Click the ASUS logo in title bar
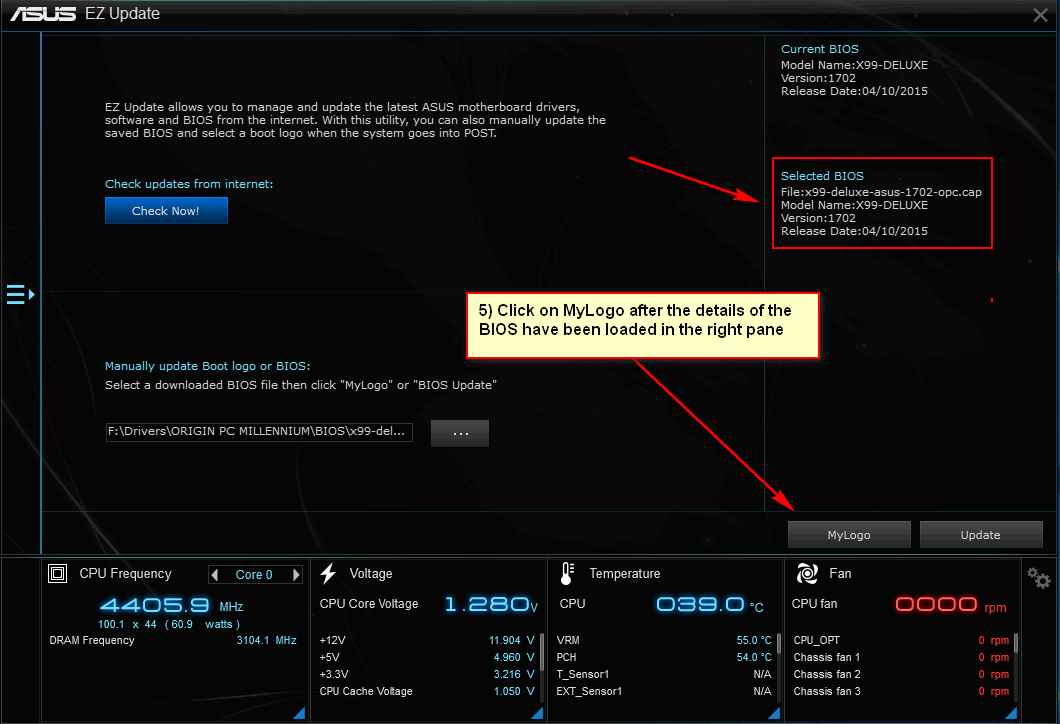The width and height of the screenshot is (1060, 724). 43,14
